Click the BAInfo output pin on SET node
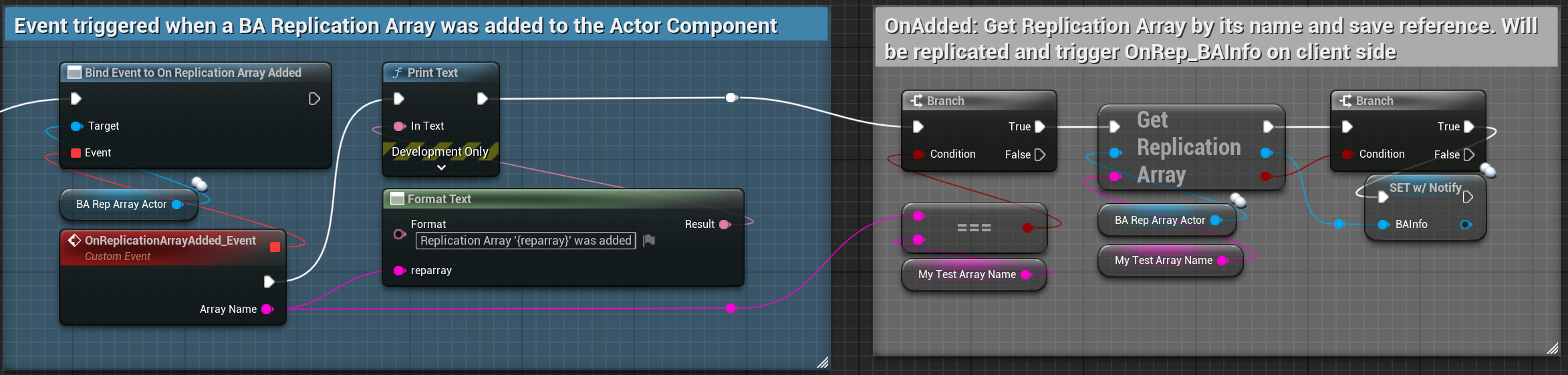The height and width of the screenshot is (375, 1568). tap(1466, 225)
